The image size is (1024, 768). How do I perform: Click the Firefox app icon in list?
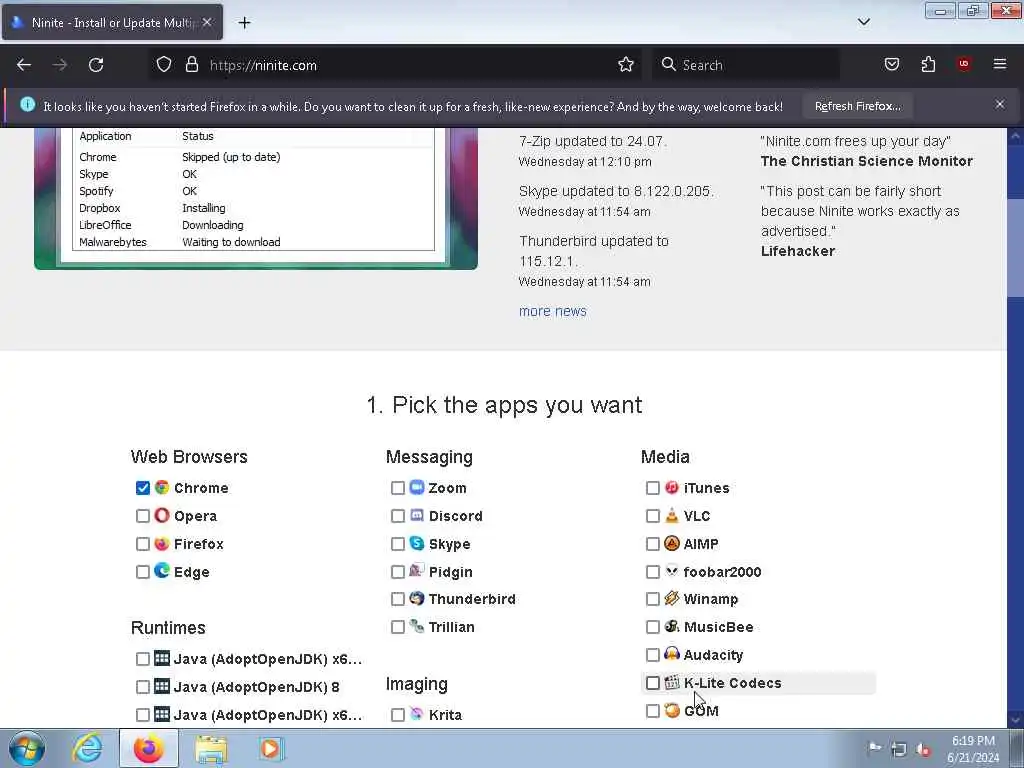pyautogui.click(x=162, y=543)
